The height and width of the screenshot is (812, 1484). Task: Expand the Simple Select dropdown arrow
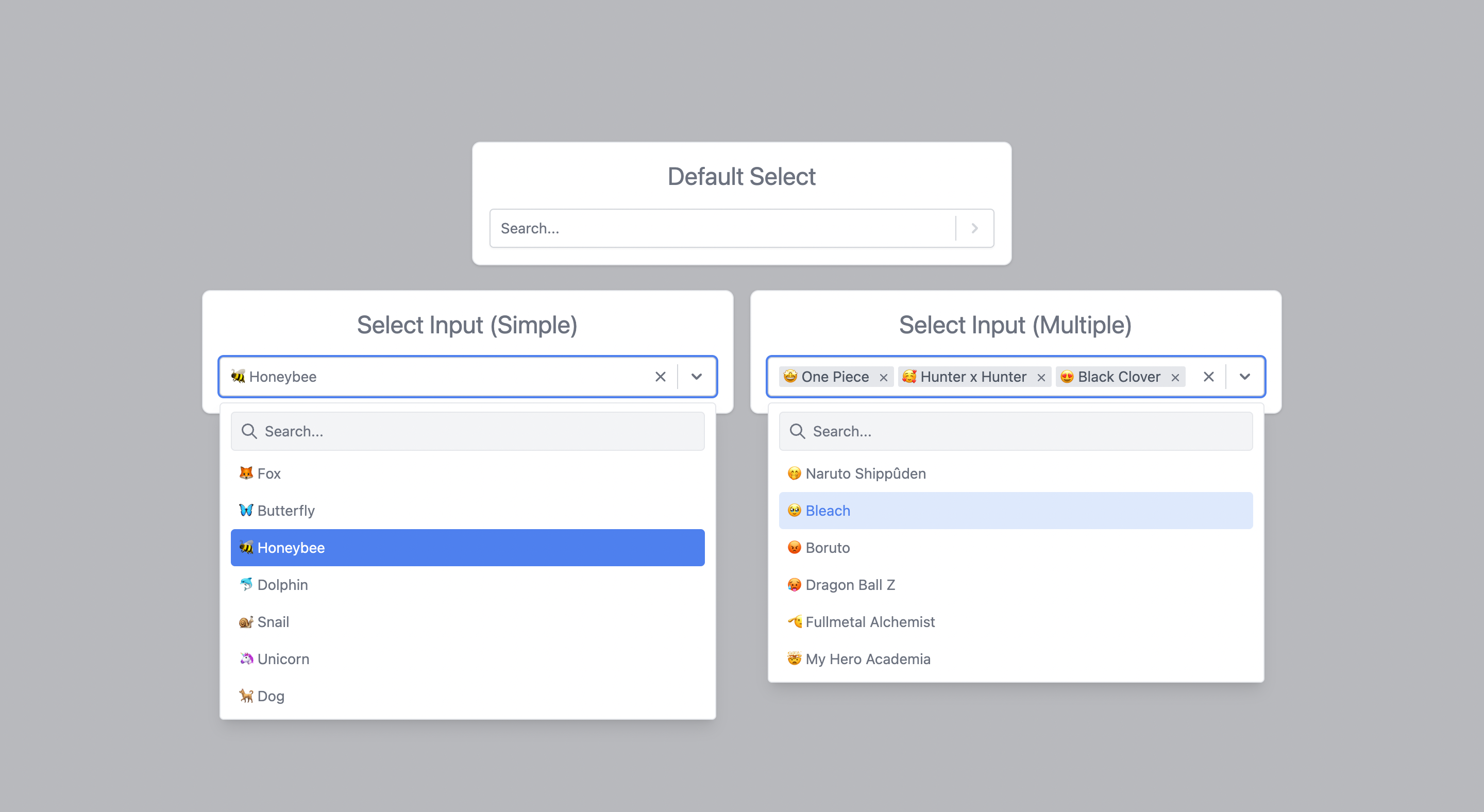point(697,376)
